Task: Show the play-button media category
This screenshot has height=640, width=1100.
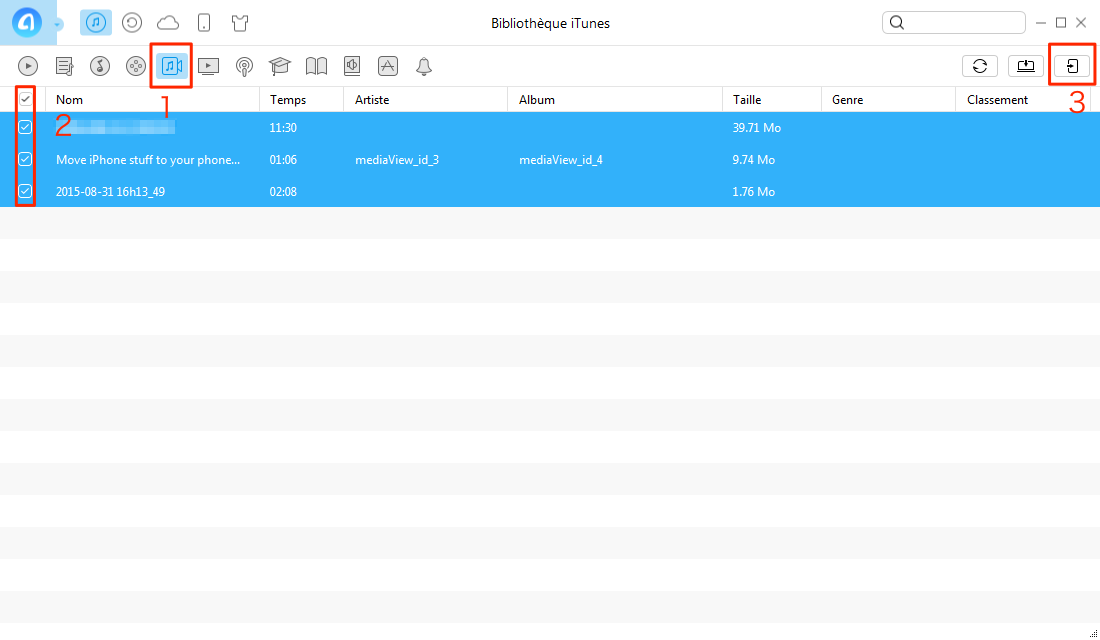Action: pyautogui.click(x=28, y=66)
